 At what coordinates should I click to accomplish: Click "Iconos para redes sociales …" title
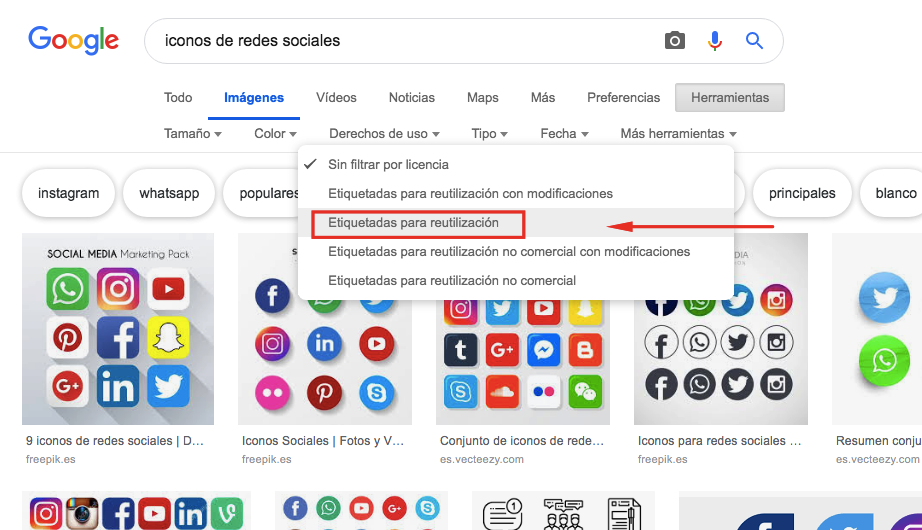pos(720,441)
